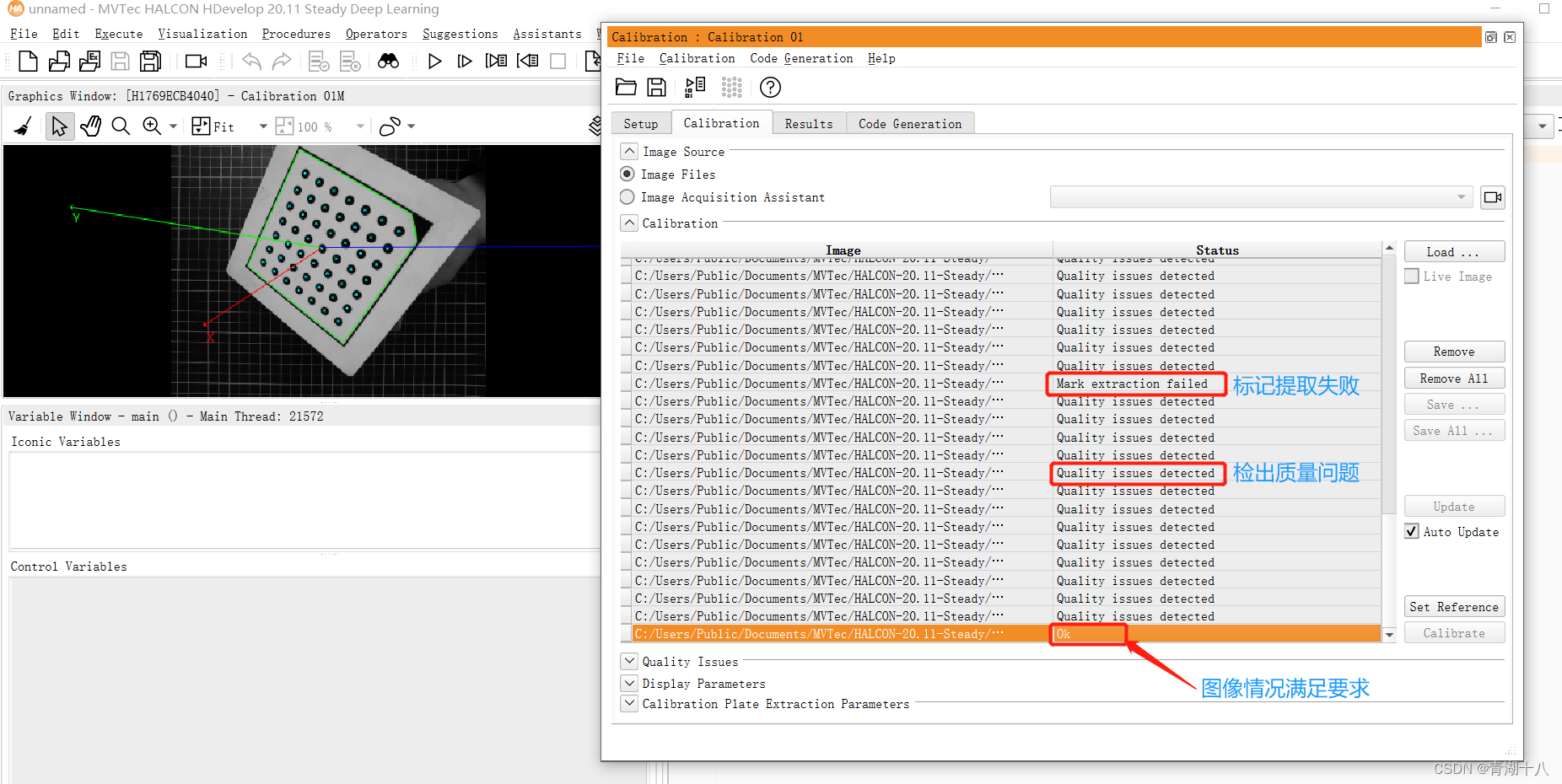Screen dimensions: 1562x784
Task: Clear graphics window with broom icon
Action: pos(24,126)
